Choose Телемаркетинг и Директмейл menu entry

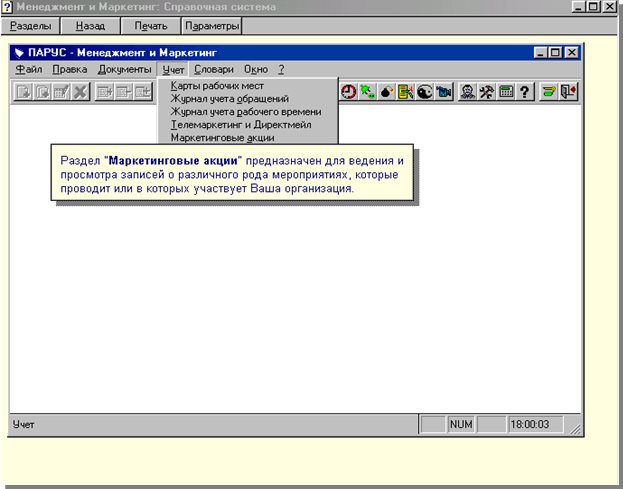pyautogui.click(x=248, y=125)
